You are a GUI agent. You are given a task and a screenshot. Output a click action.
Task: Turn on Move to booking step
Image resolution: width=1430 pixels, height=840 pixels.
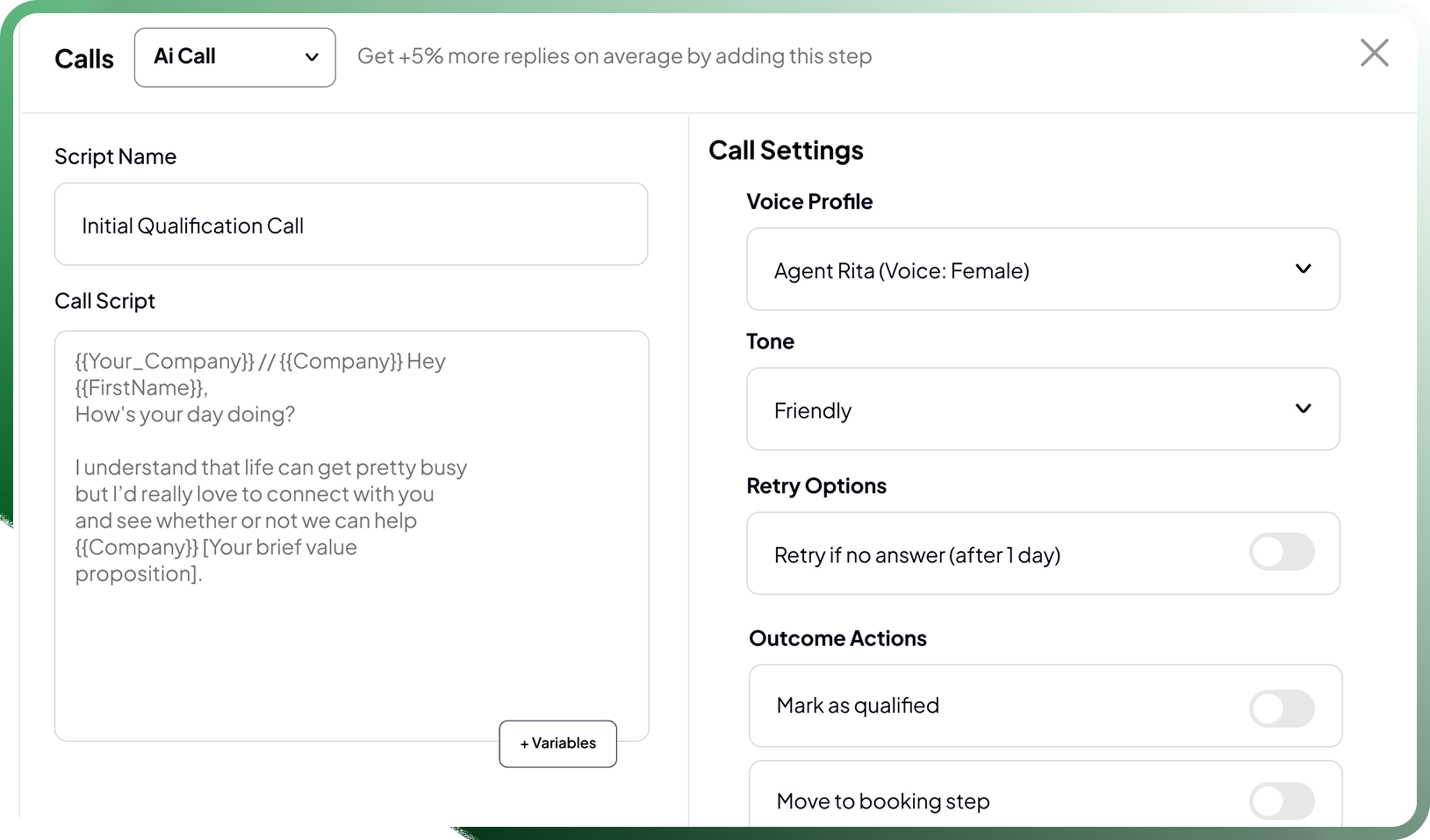click(x=1281, y=801)
